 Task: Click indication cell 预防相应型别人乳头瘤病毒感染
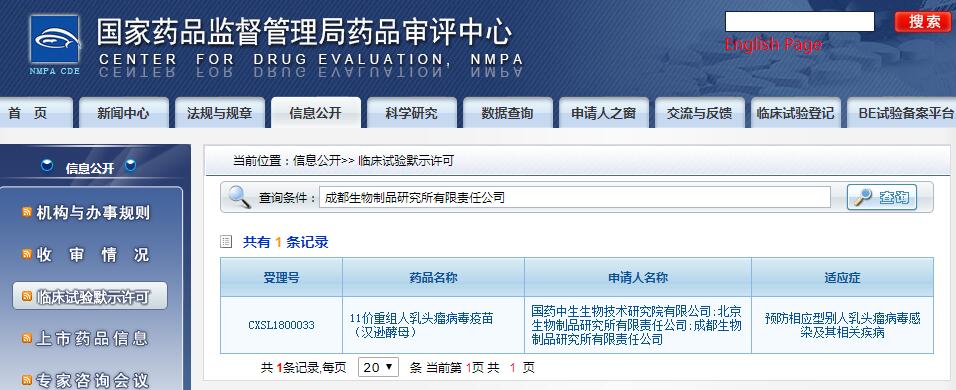(843, 325)
